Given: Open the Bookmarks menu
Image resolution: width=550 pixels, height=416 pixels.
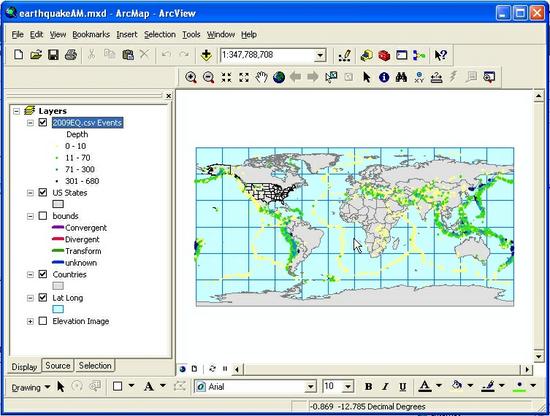Looking at the screenshot, I should (91, 34).
